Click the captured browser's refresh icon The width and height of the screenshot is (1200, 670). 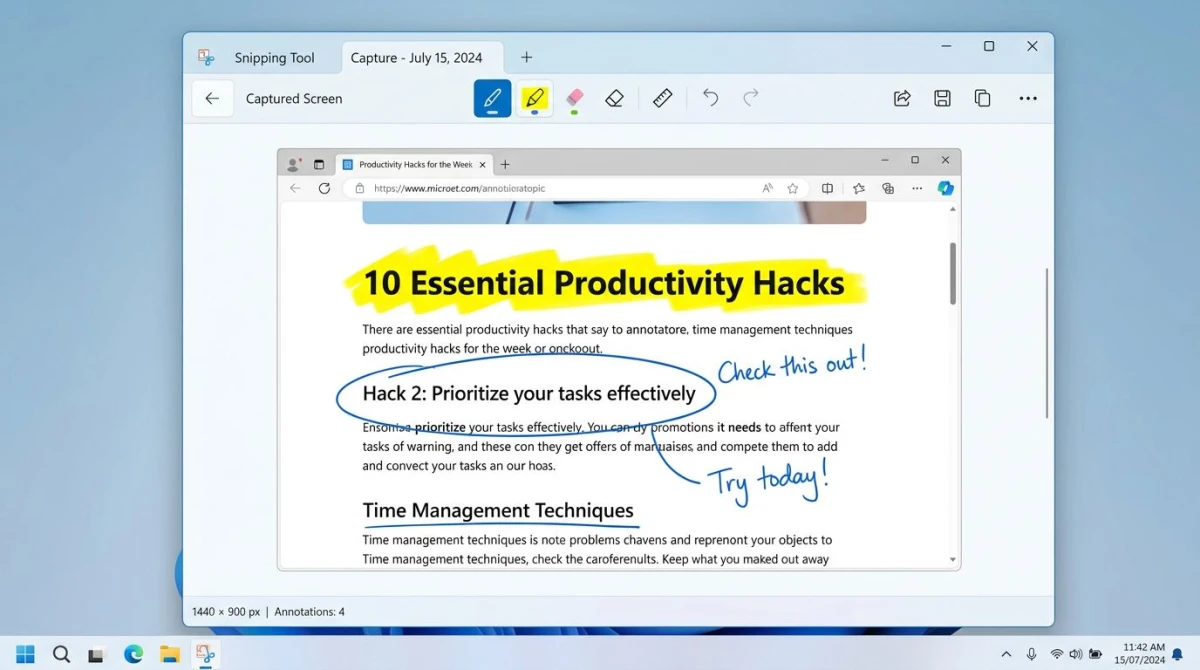point(324,188)
